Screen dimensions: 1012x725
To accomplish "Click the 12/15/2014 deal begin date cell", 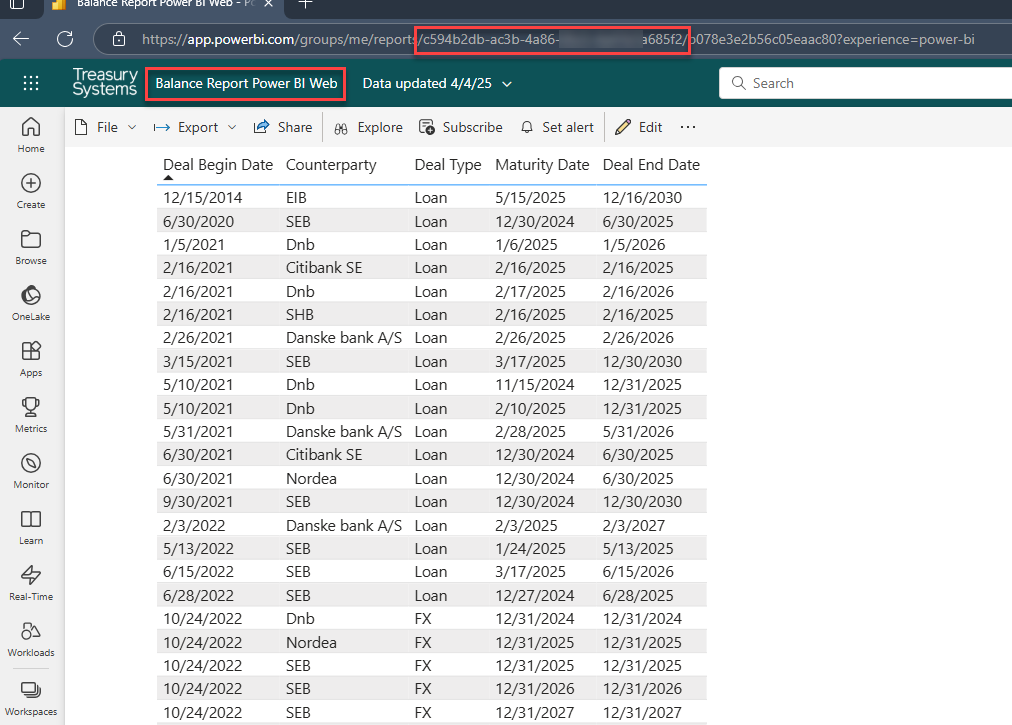I will click(203, 198).
